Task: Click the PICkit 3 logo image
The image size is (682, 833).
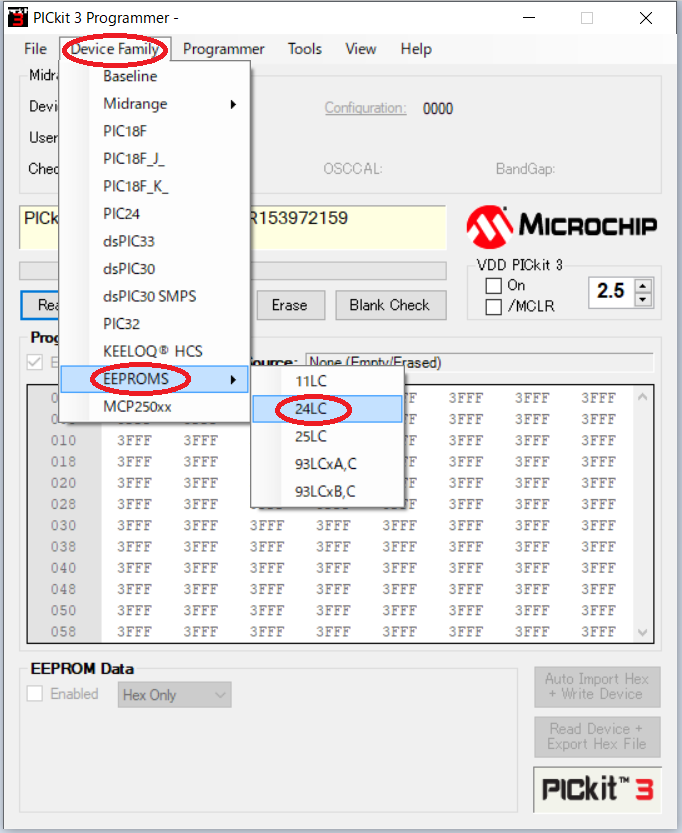Action: (x=597, y=789)
